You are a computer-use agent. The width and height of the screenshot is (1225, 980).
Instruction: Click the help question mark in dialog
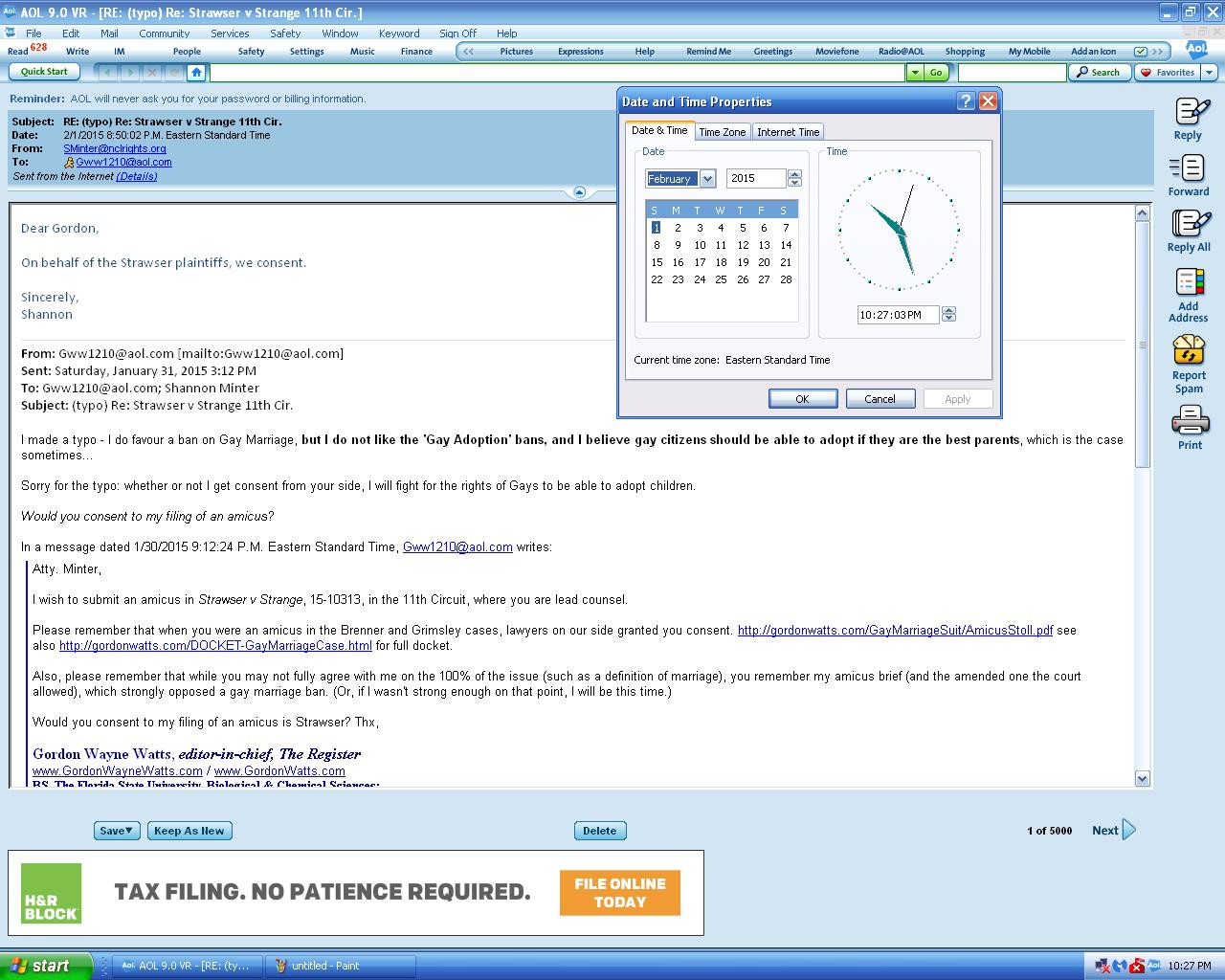pos(966,101)
